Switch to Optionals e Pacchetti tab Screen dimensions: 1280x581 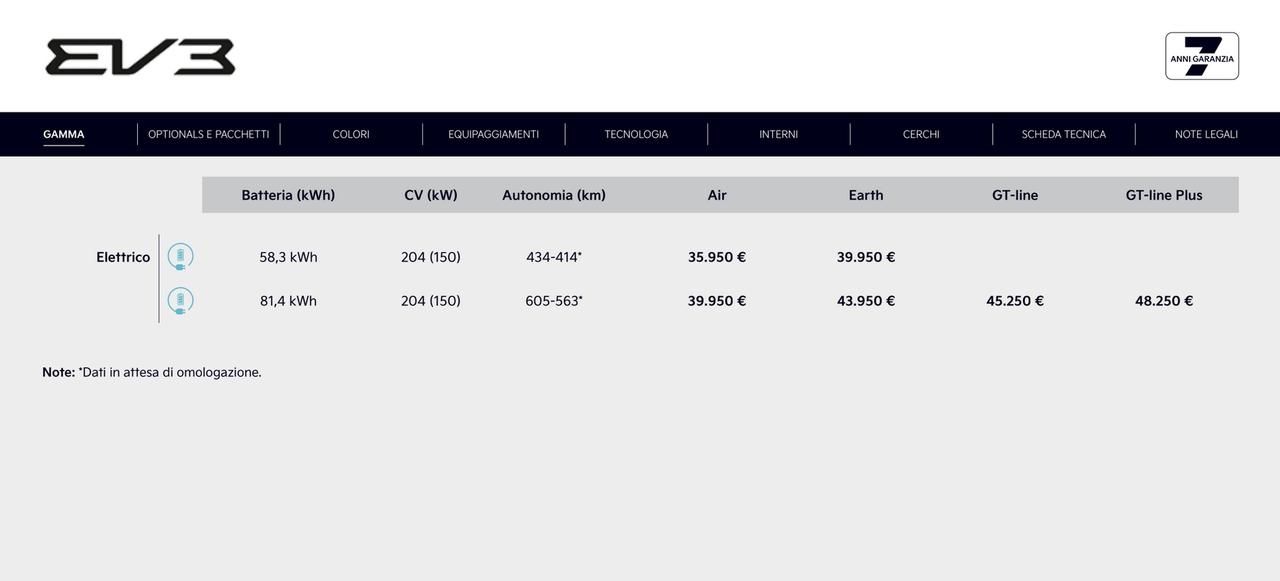tap(209, 134)
